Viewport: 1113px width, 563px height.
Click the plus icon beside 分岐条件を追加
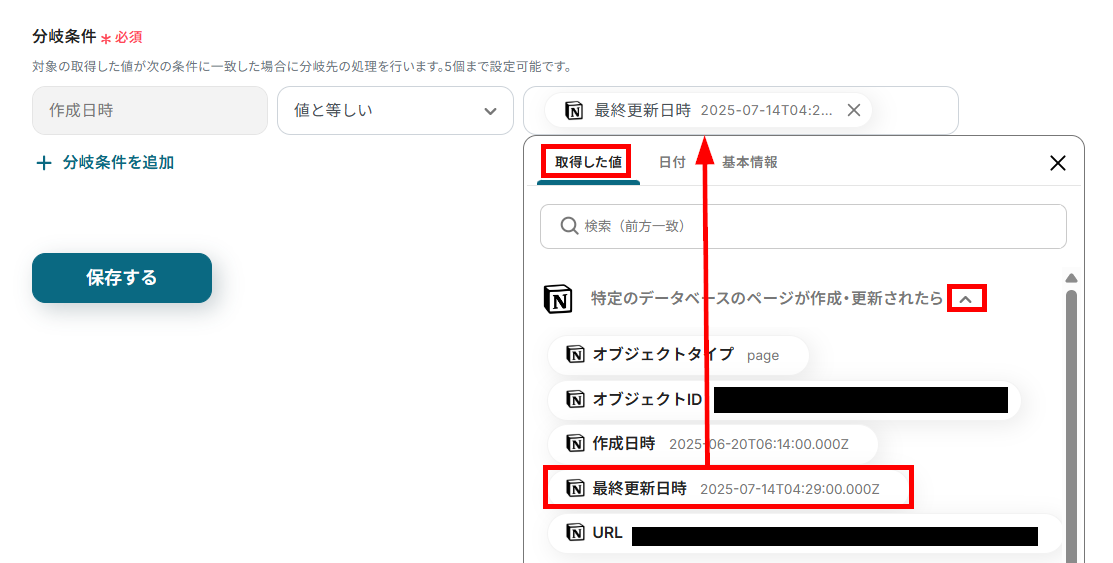(44, 163)
